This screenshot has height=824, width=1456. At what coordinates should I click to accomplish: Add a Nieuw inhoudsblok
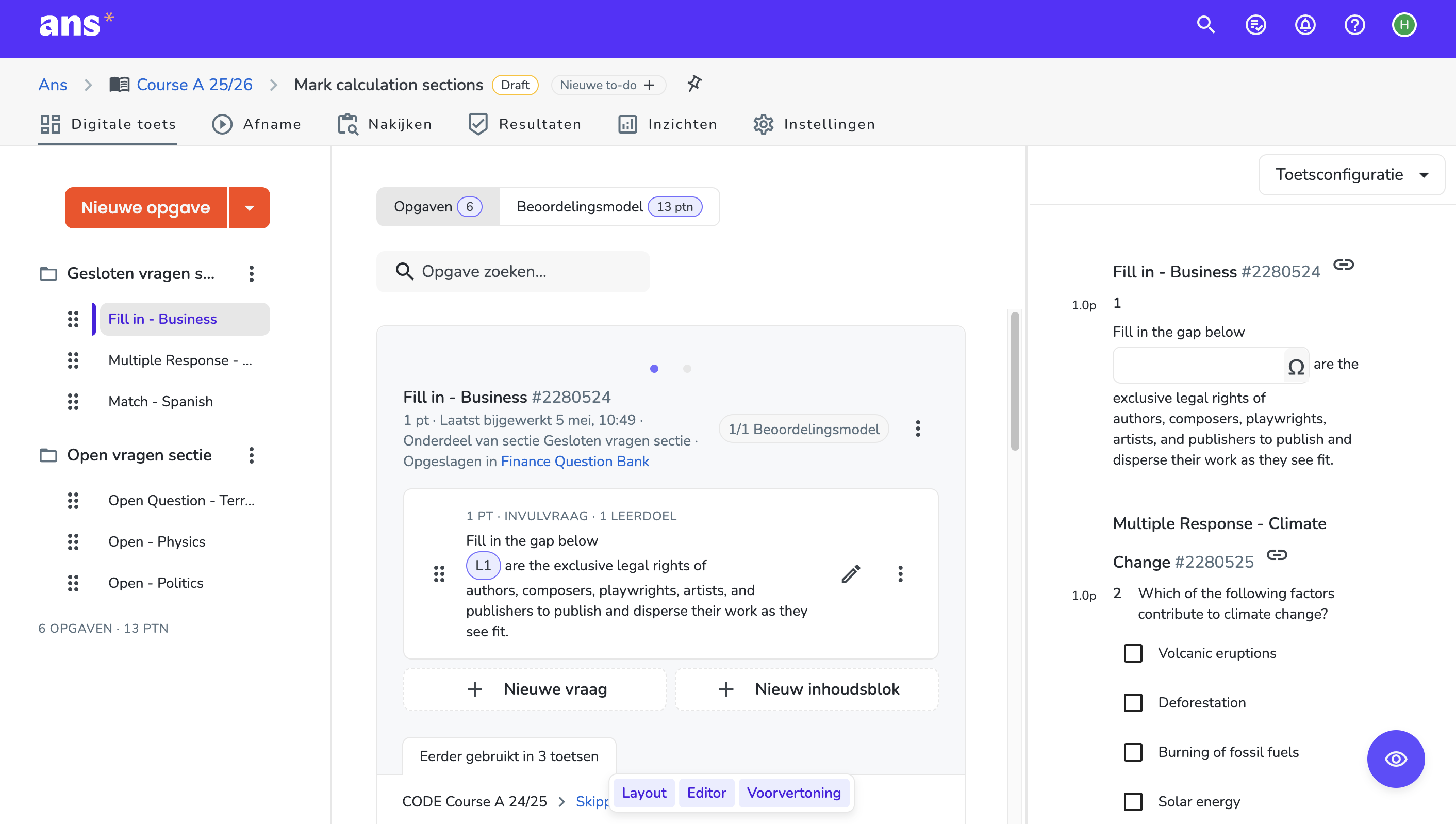[806, 689]
